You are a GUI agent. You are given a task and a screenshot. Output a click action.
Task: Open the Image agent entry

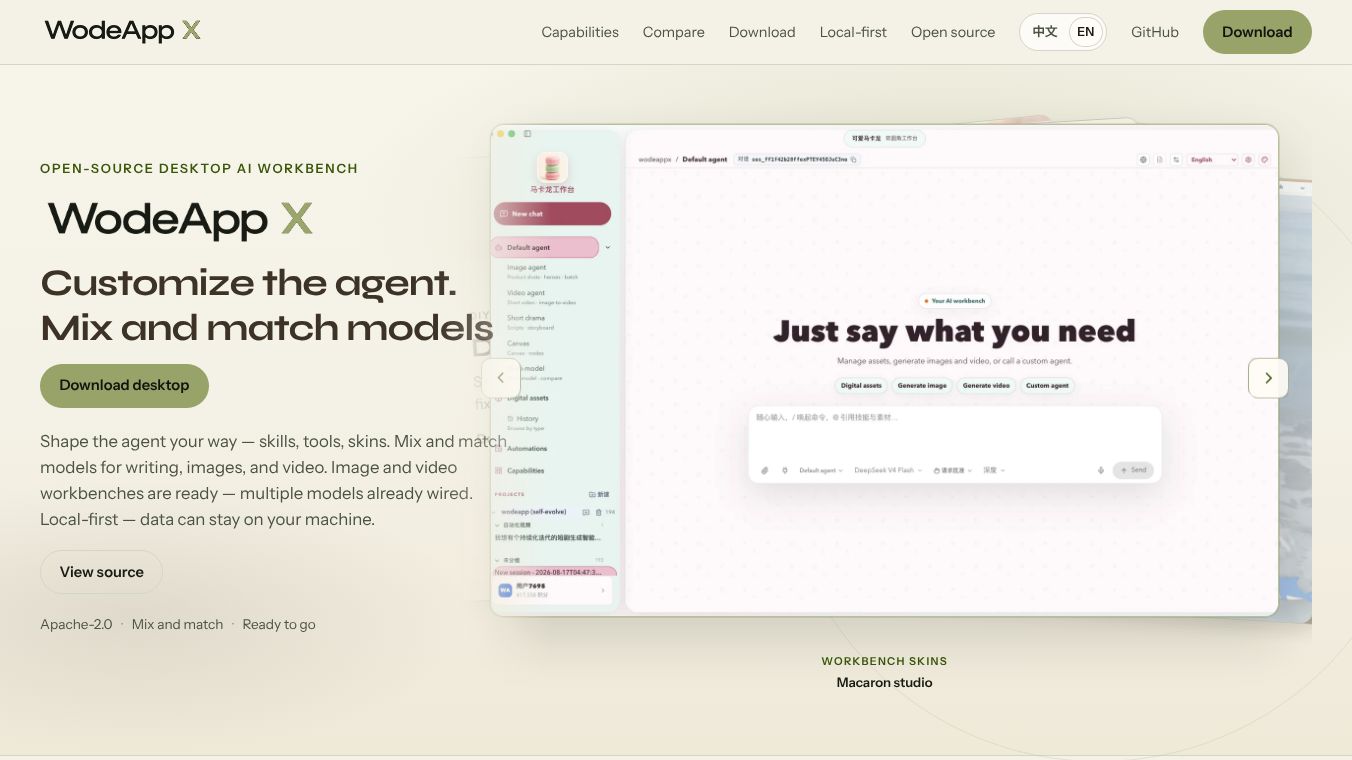(543, 272)
